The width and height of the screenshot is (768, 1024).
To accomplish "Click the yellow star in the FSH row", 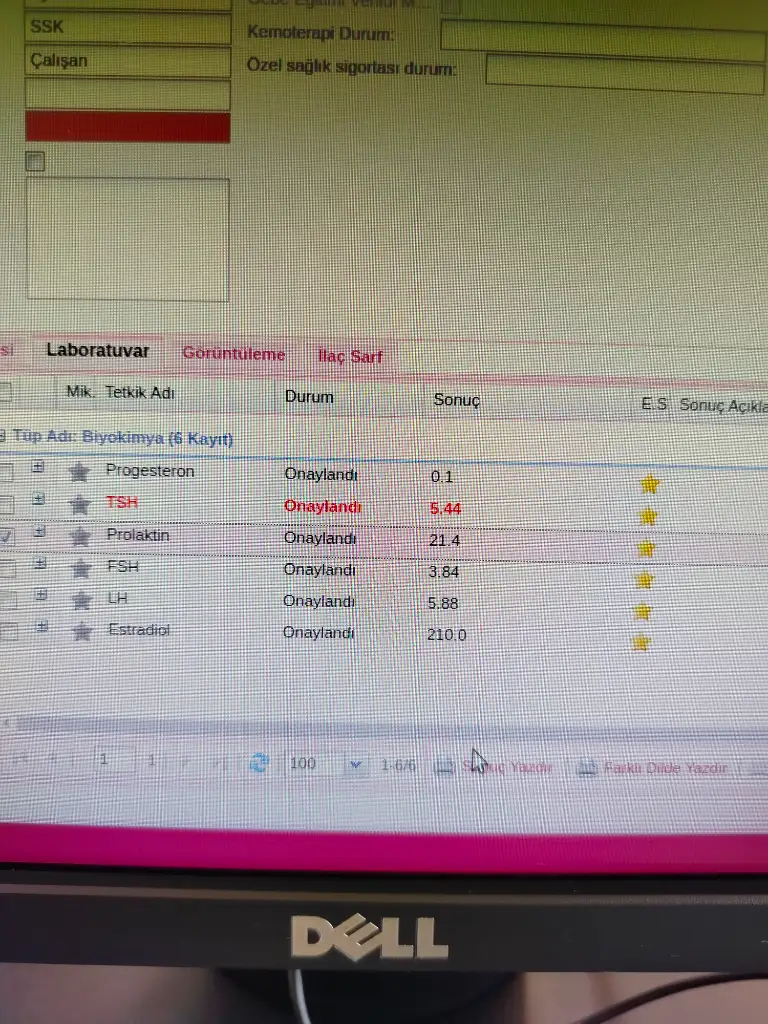I will tap(645, 579).
